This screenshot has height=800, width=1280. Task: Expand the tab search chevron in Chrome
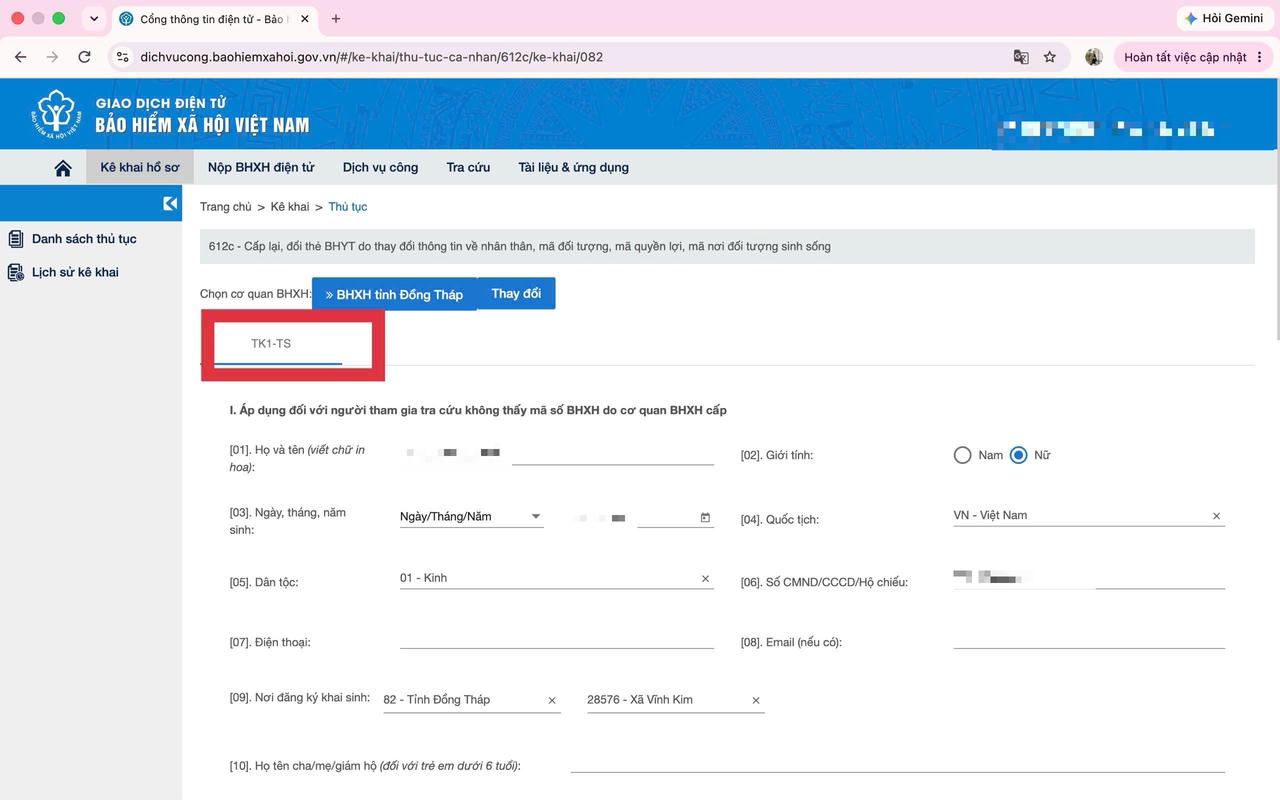click(94, 18)
